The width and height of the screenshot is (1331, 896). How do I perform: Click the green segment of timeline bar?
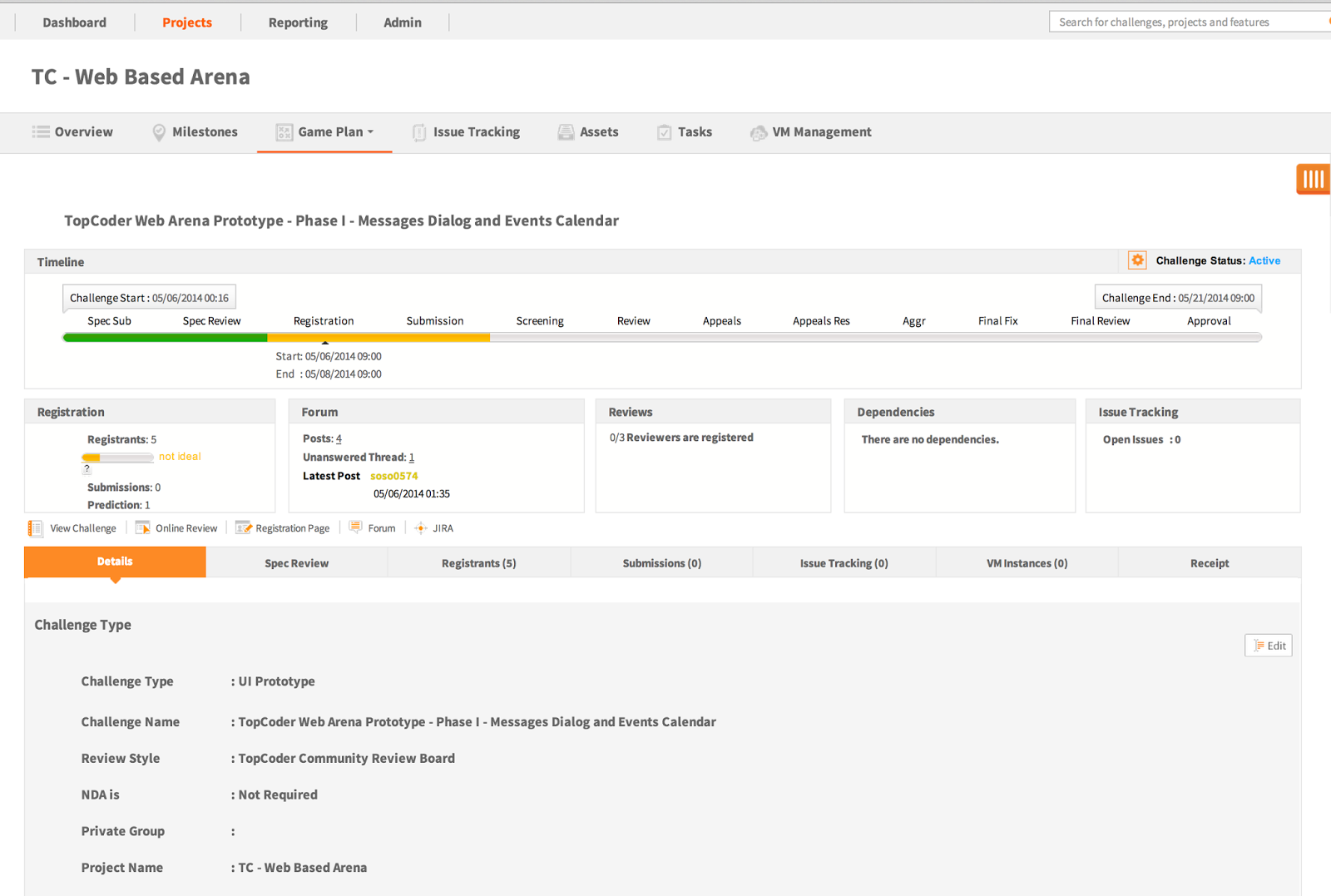165,337
